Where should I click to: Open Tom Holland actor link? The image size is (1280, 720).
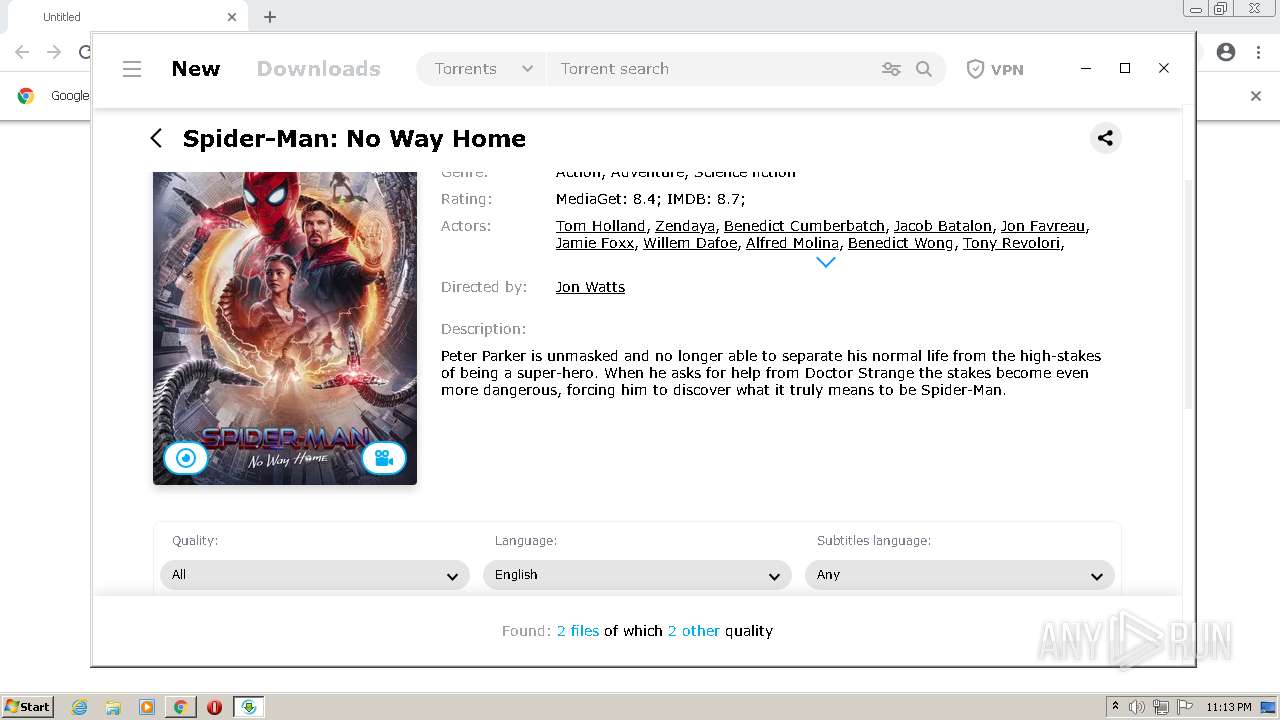pyautogui.click(x=600, y=226)
